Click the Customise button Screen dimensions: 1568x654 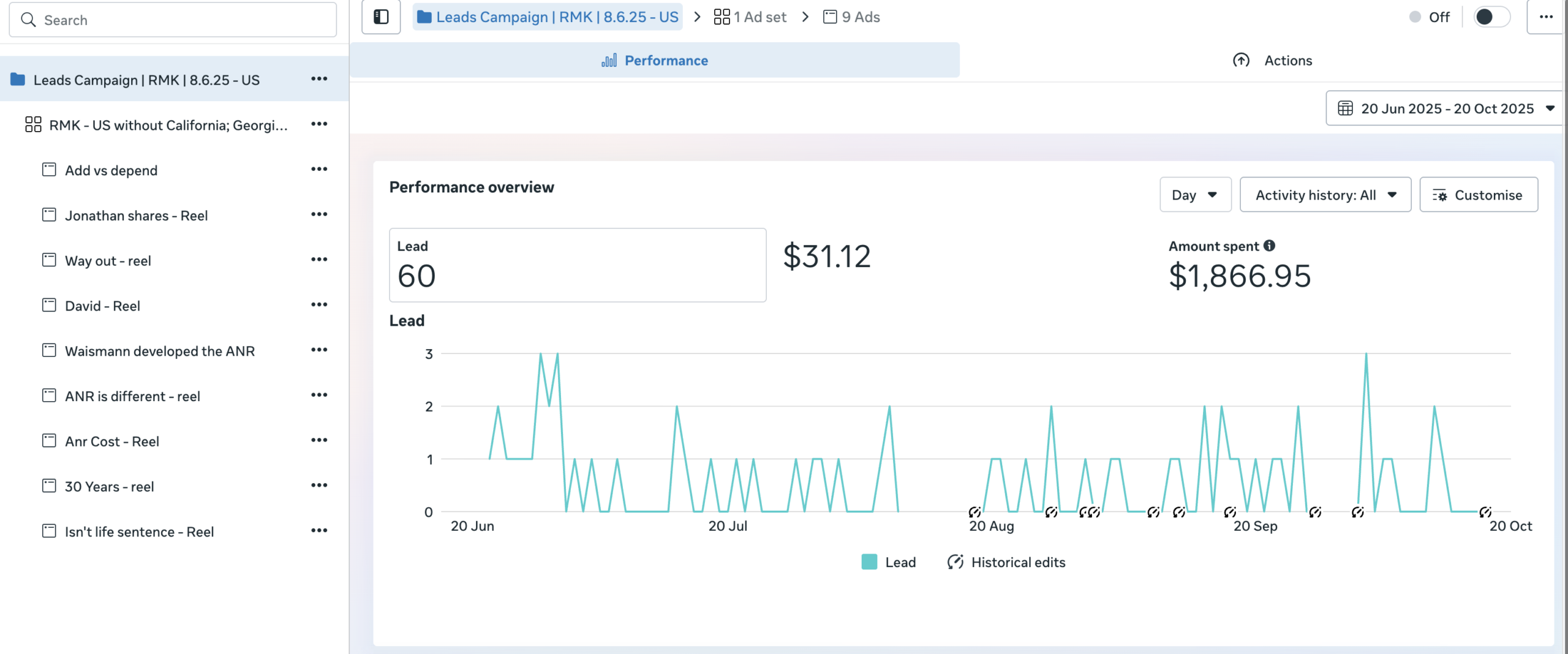click(1478, 195)
